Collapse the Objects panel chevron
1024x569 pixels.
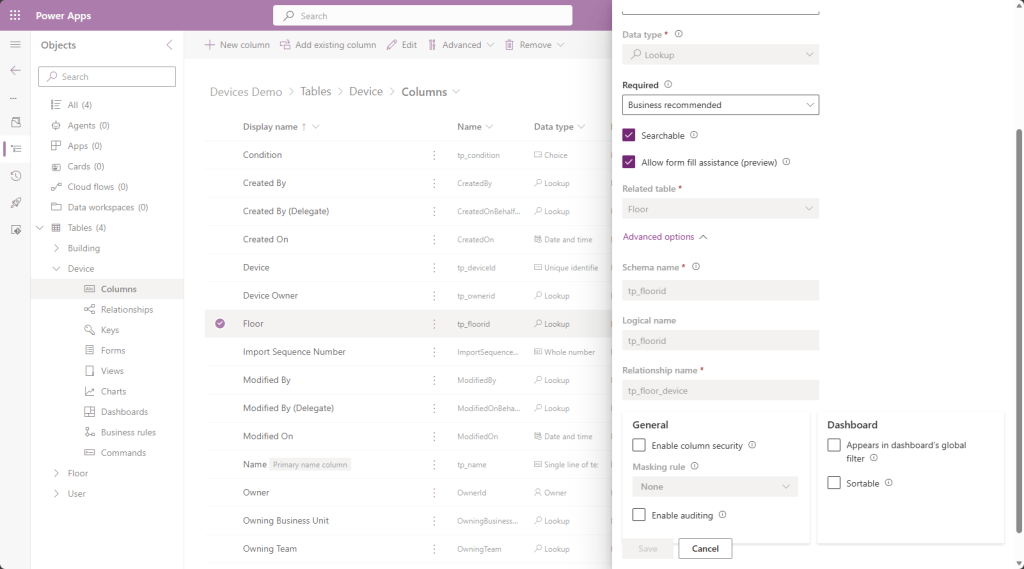point(169,45)
